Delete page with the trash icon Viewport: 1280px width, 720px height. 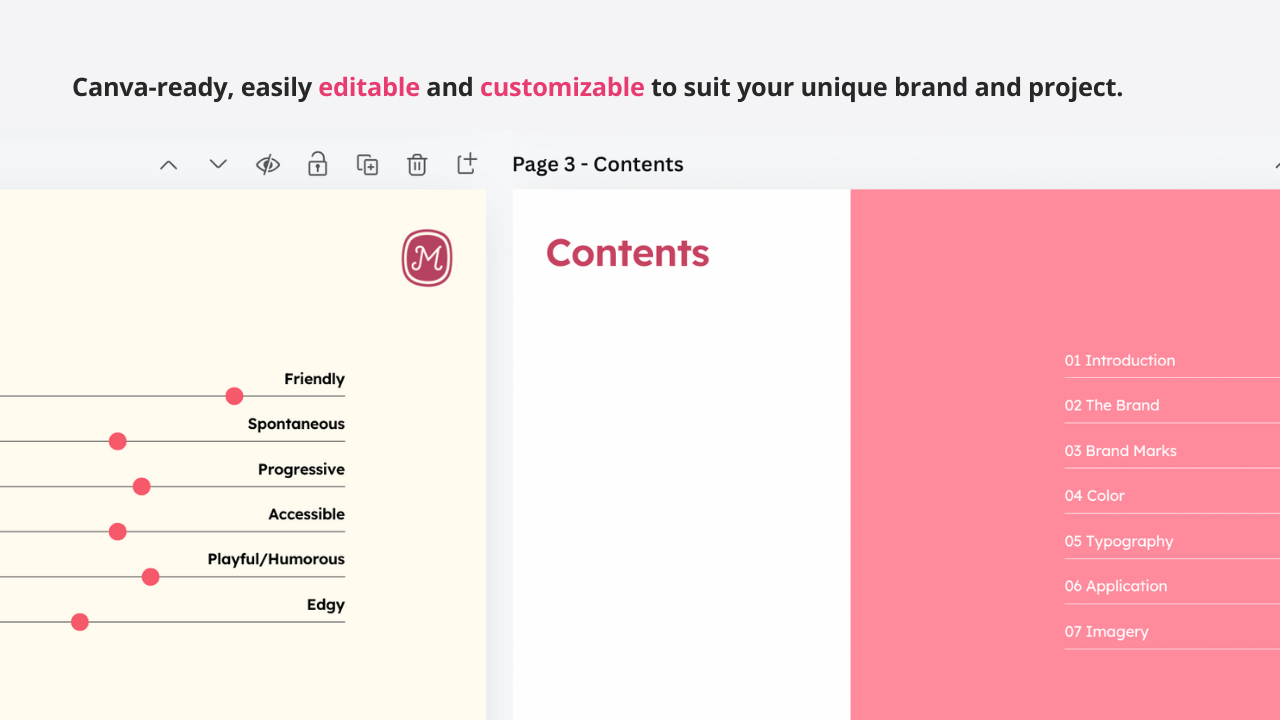click(417, 165)
